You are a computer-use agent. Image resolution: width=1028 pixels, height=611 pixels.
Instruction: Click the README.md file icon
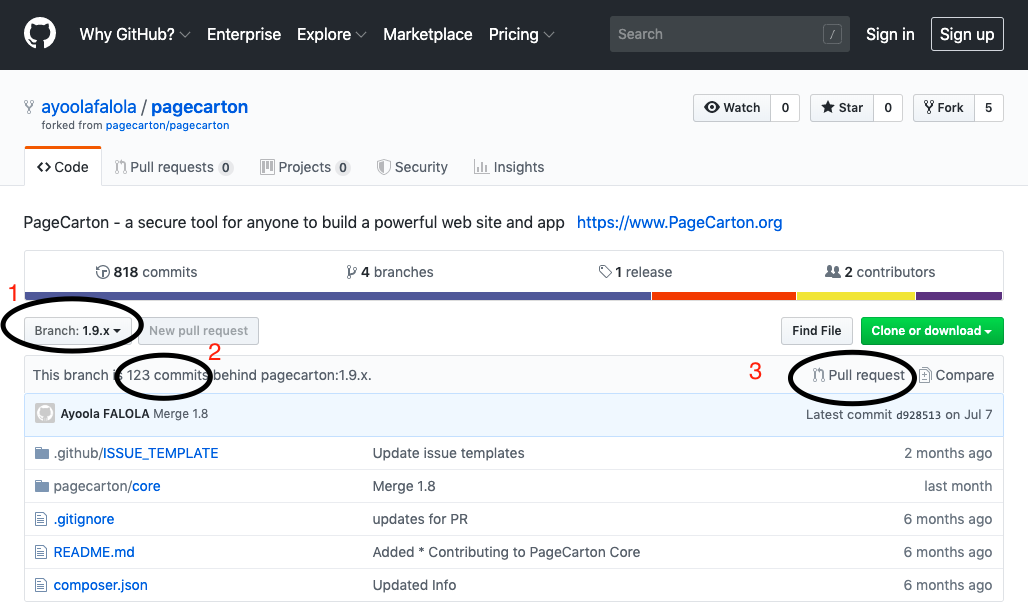(x=41, y=552)
